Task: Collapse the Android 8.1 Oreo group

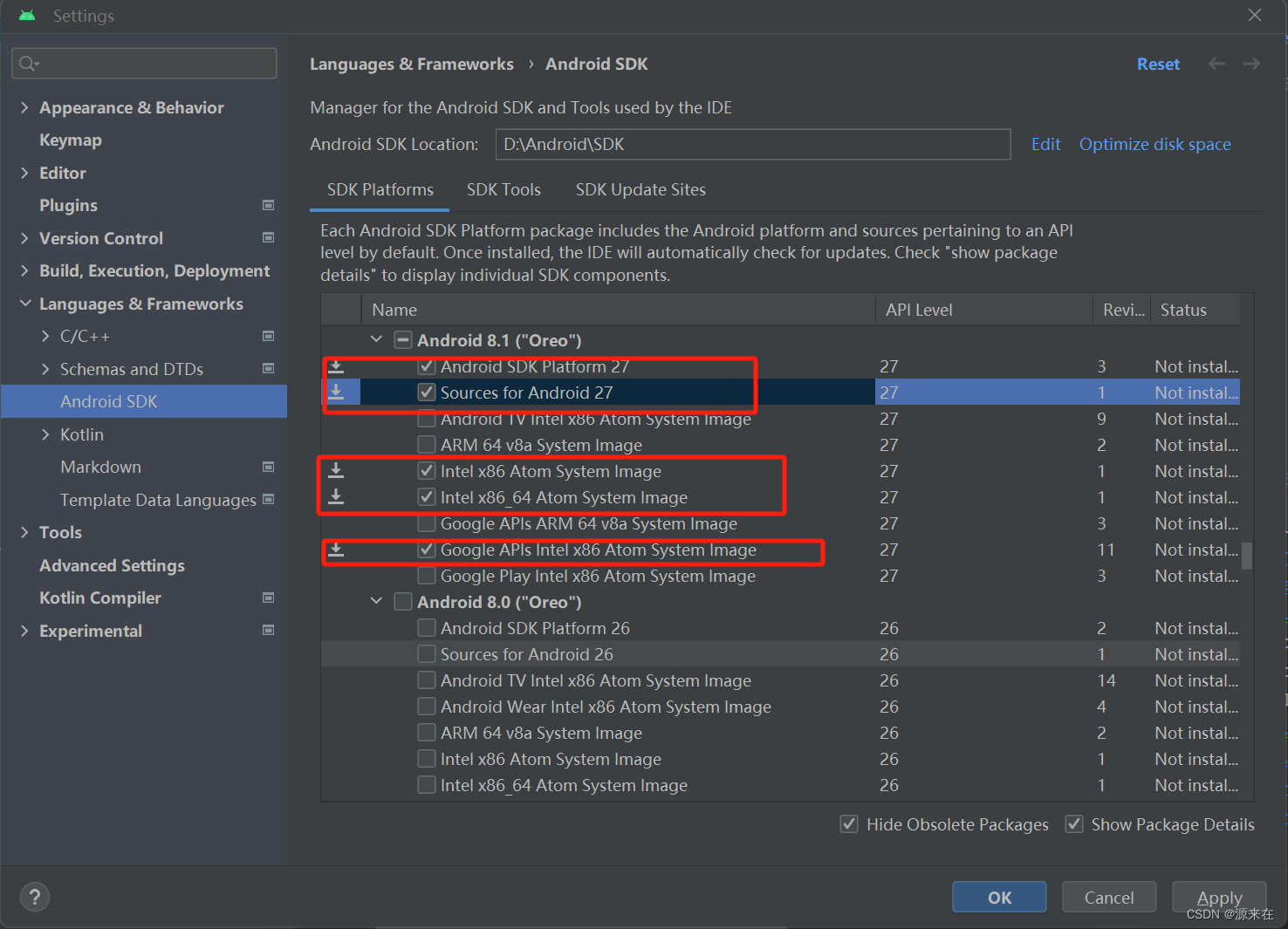Action: 376,339
